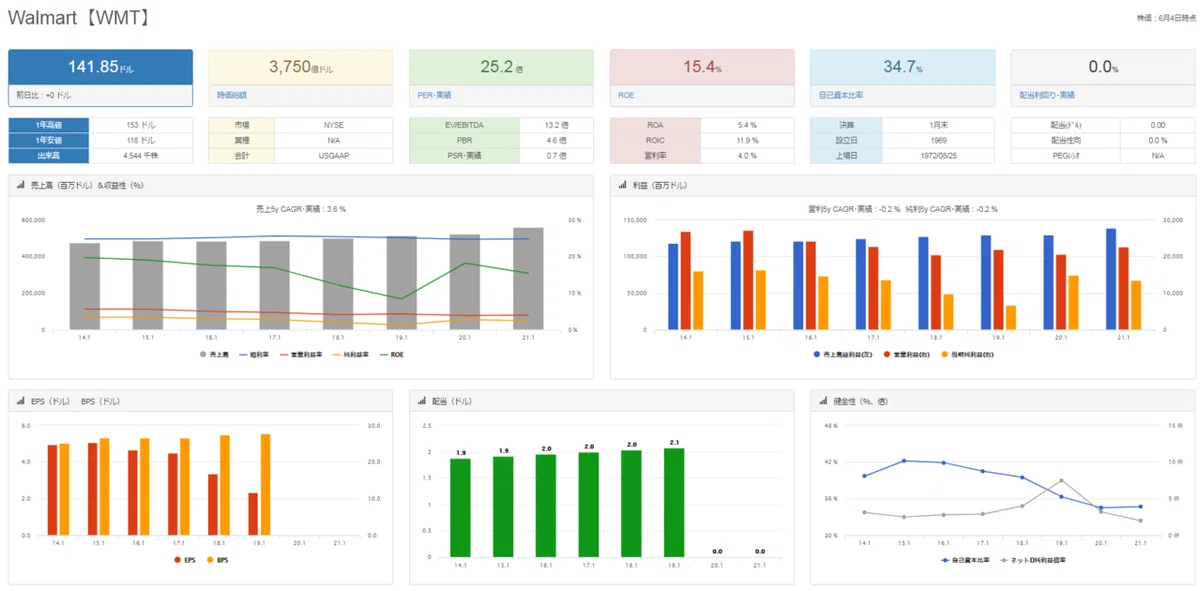The image size is (1200, 591).
Task: Select the 1年高値 row label
Action: (49, 125)
